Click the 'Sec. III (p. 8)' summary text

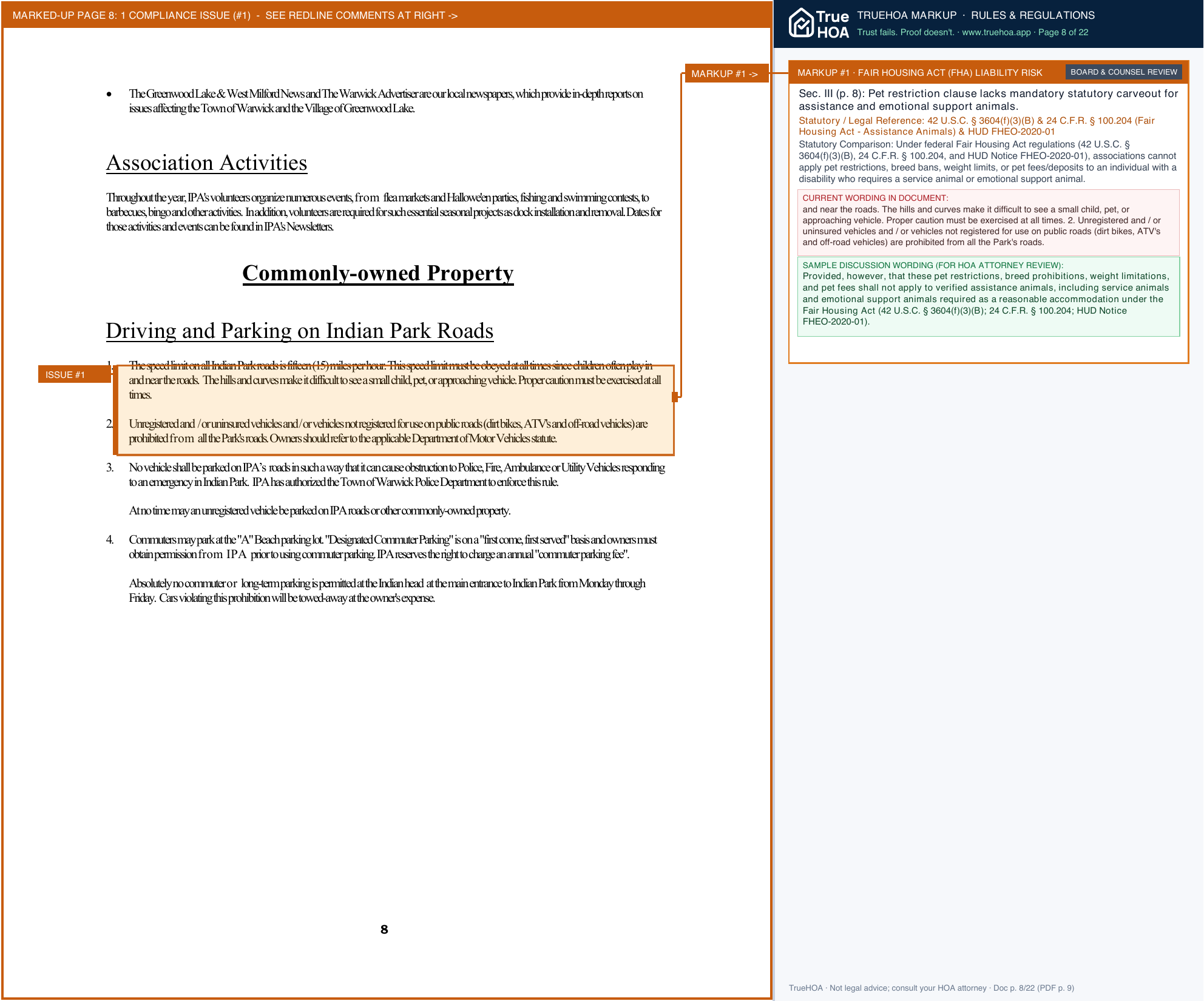(988, 100)
